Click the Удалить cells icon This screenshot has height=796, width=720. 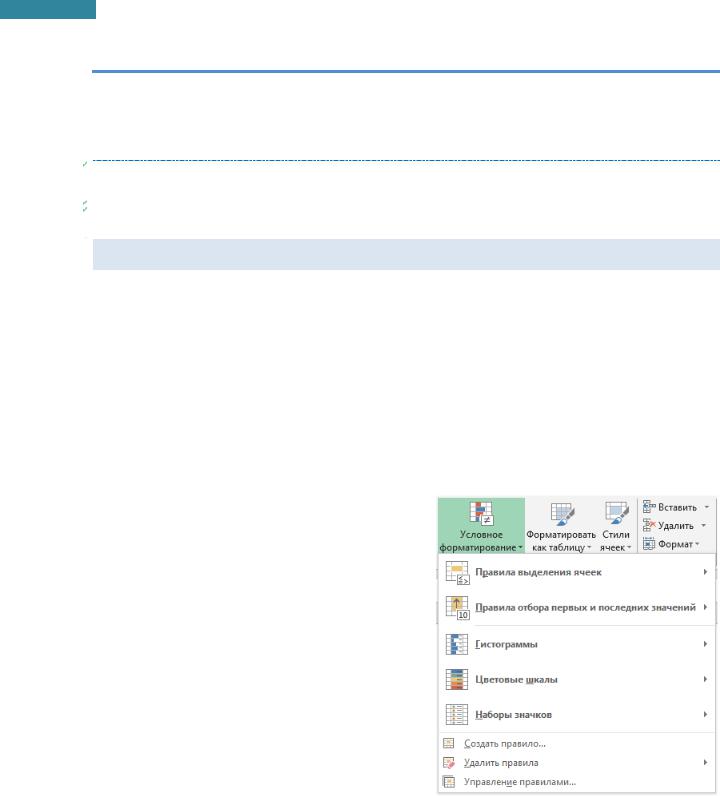coord(649,525)
